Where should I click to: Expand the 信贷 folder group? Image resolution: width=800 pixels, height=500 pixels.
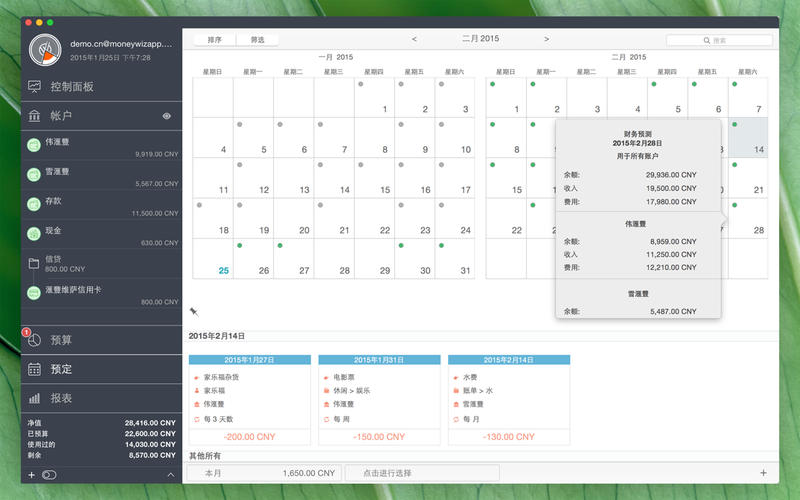point(35,264)
